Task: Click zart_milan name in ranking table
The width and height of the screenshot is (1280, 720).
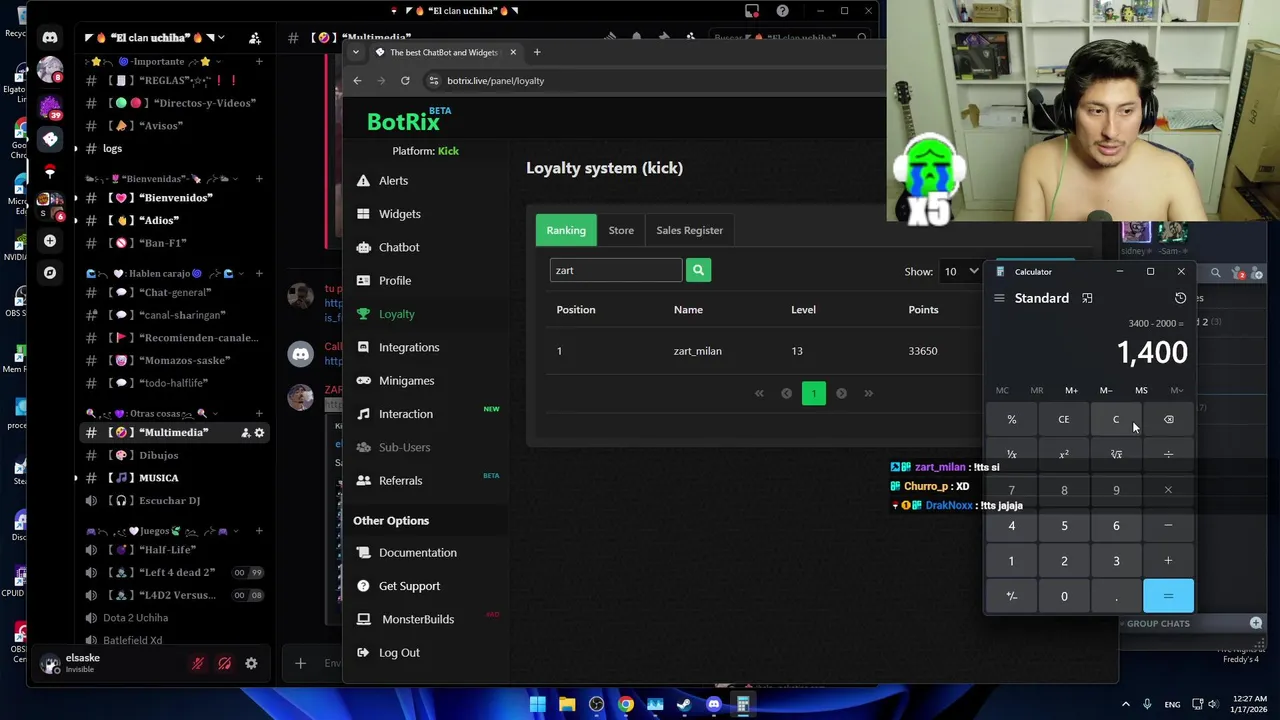Action: pos(697,351)
